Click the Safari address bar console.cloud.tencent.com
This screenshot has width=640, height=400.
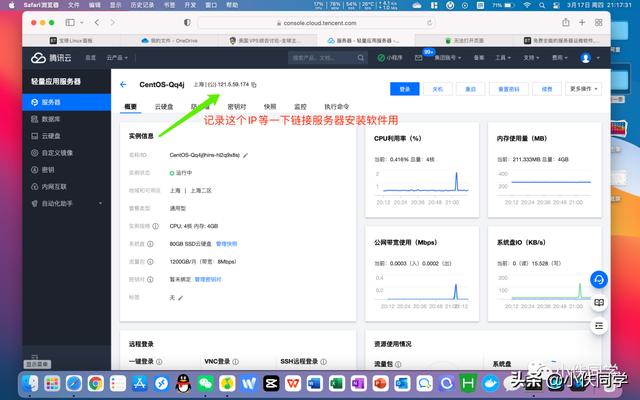(x=316, y=23)
